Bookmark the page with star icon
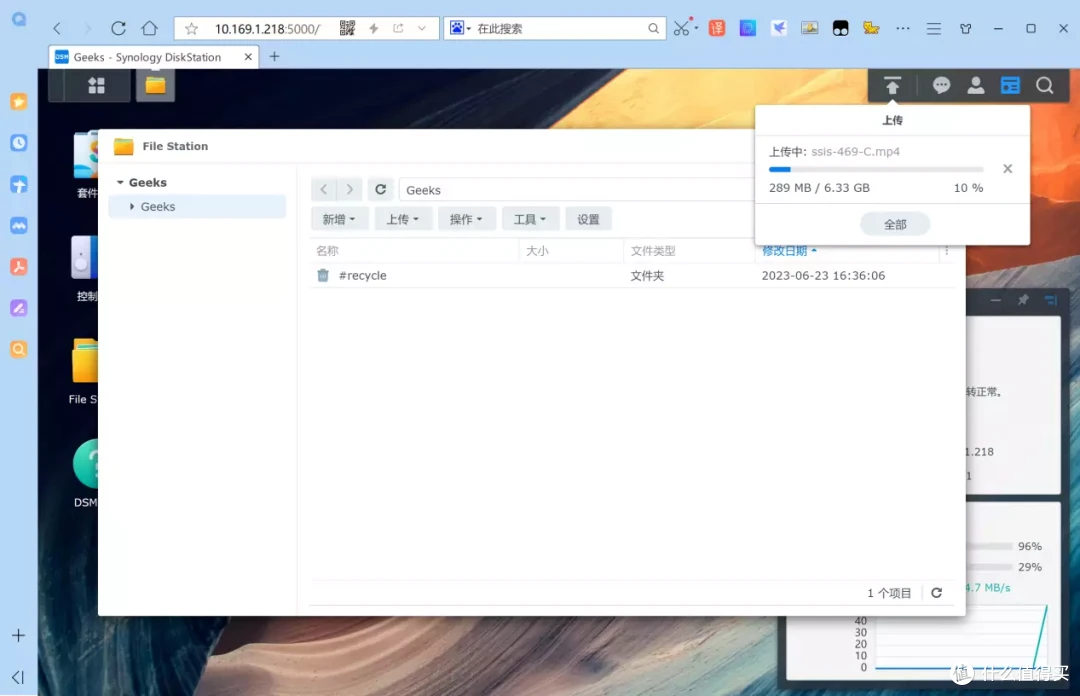This screenshot has width=1080, height=696. (191, 28)
